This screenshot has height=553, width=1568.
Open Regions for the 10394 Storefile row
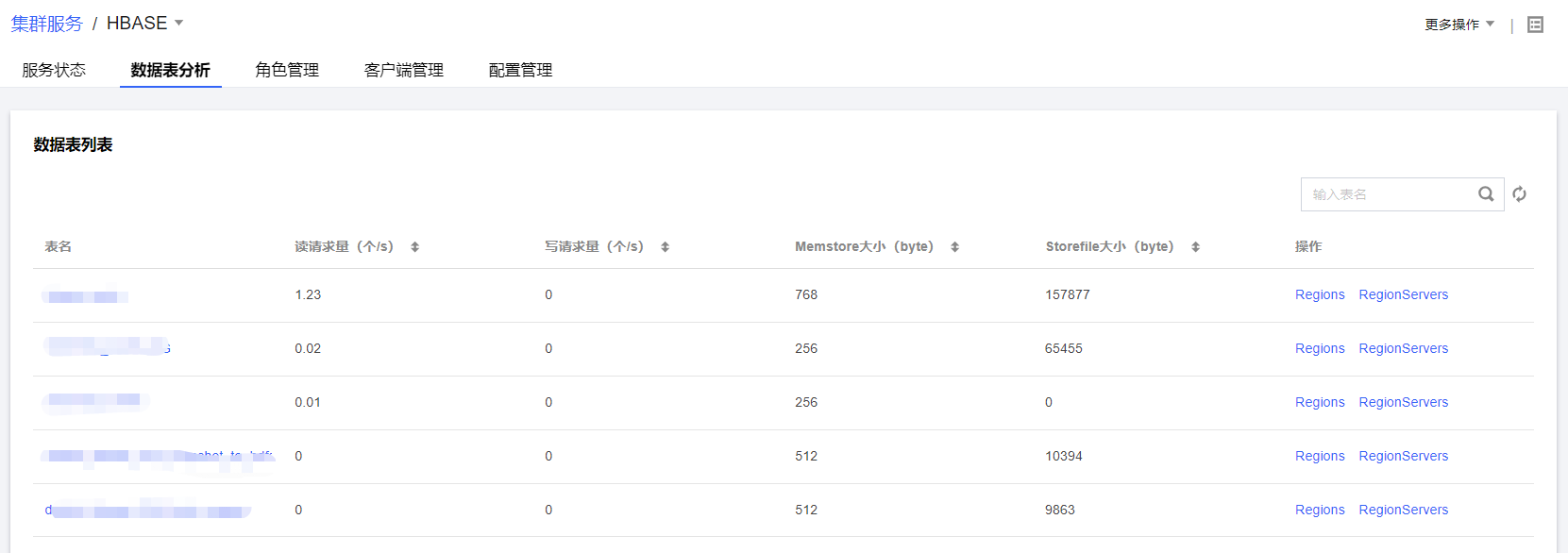pos(1319,456)
